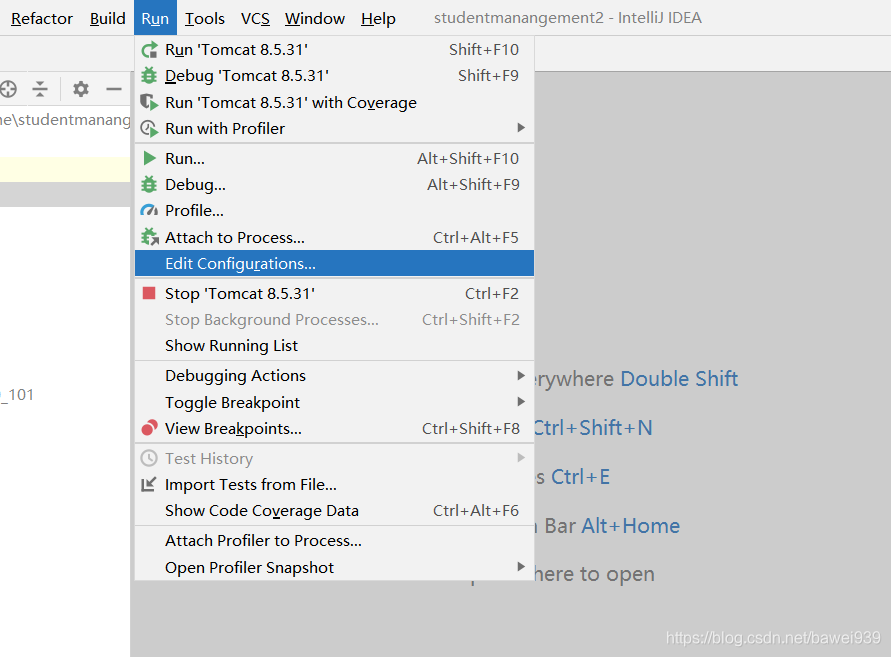This screenshot has height=657, width=891.
Task: Open the Help menu
Action: 378,18
